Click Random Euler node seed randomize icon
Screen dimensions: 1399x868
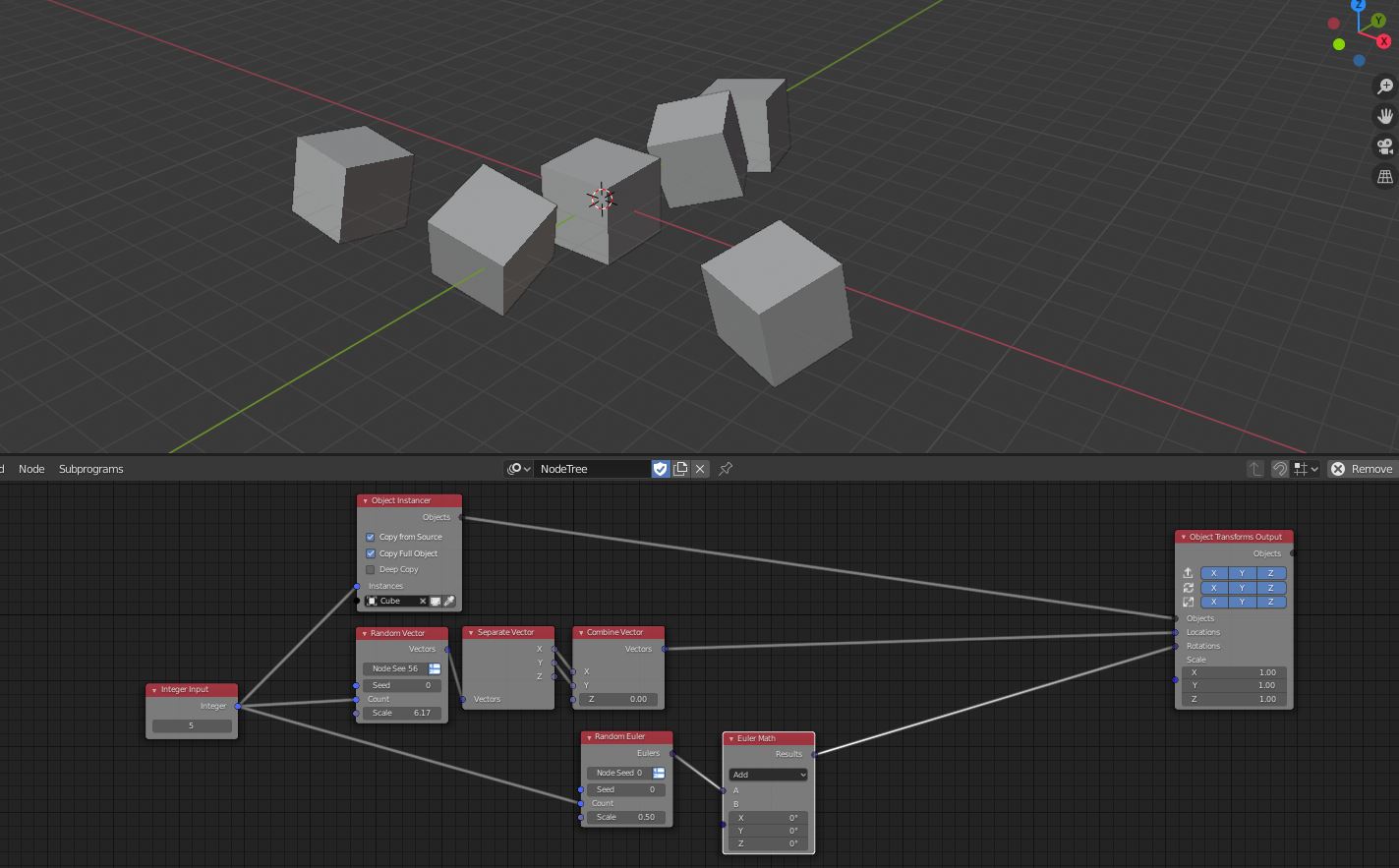[x=659, y=773]
